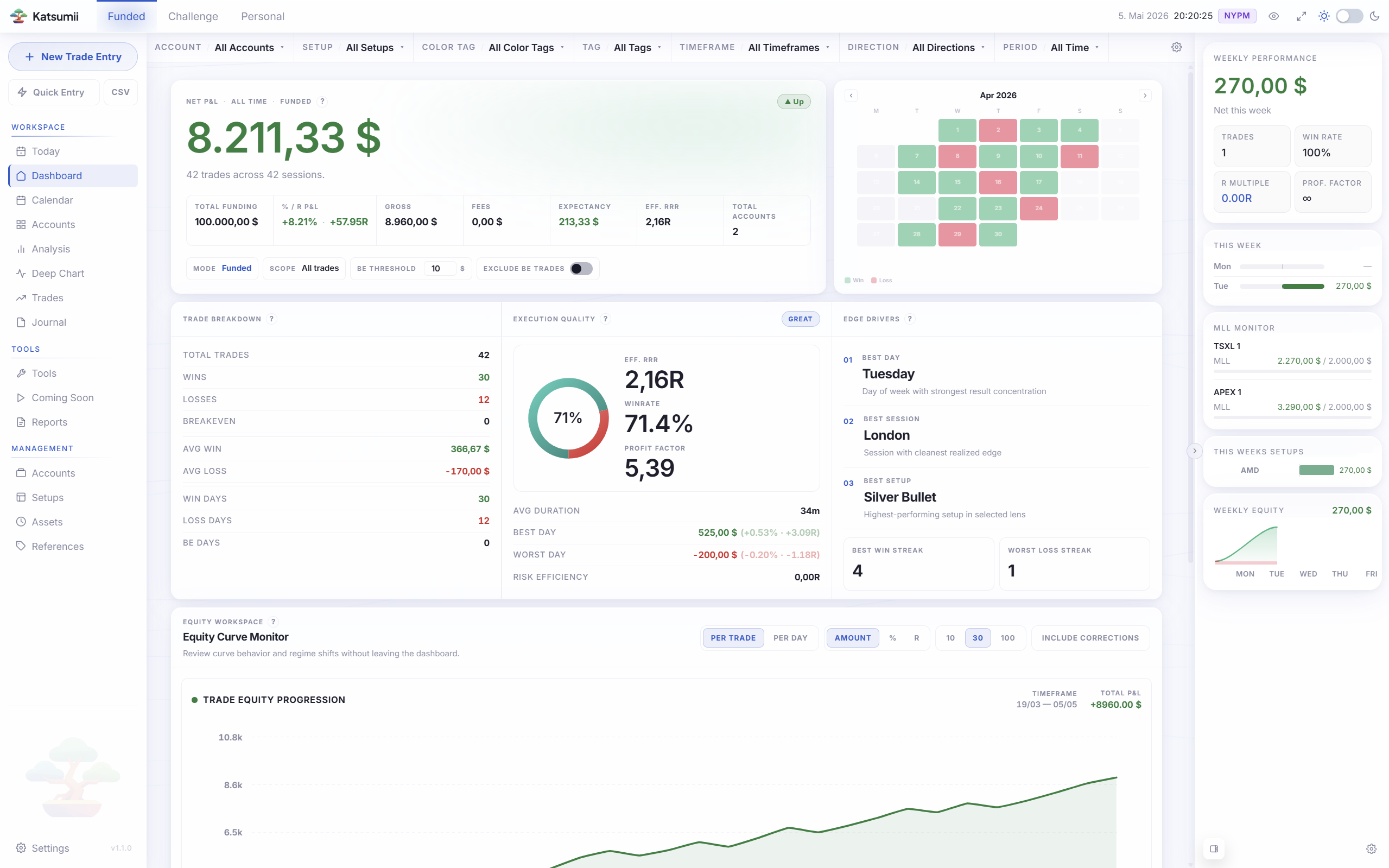Select Per Trade equity view
The height and width of the screenshot is (868, 1389).
coord(733,638)
